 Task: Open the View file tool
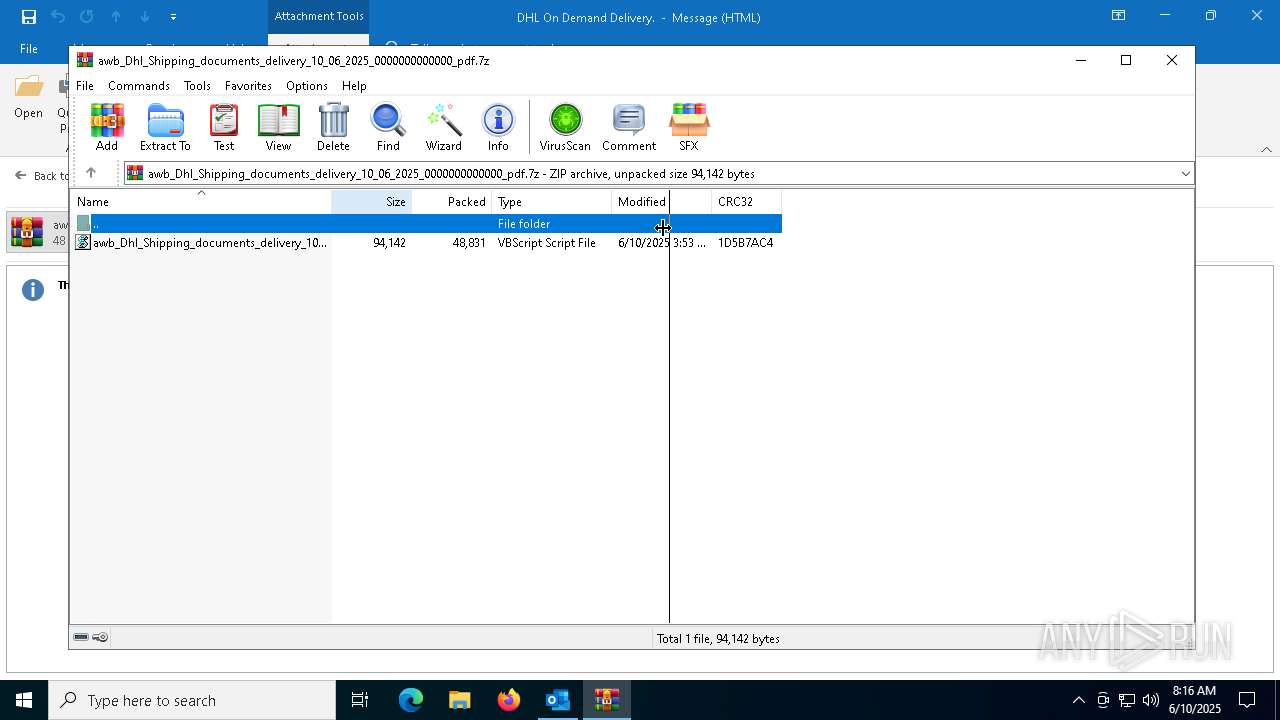click(x=278, y=127)
